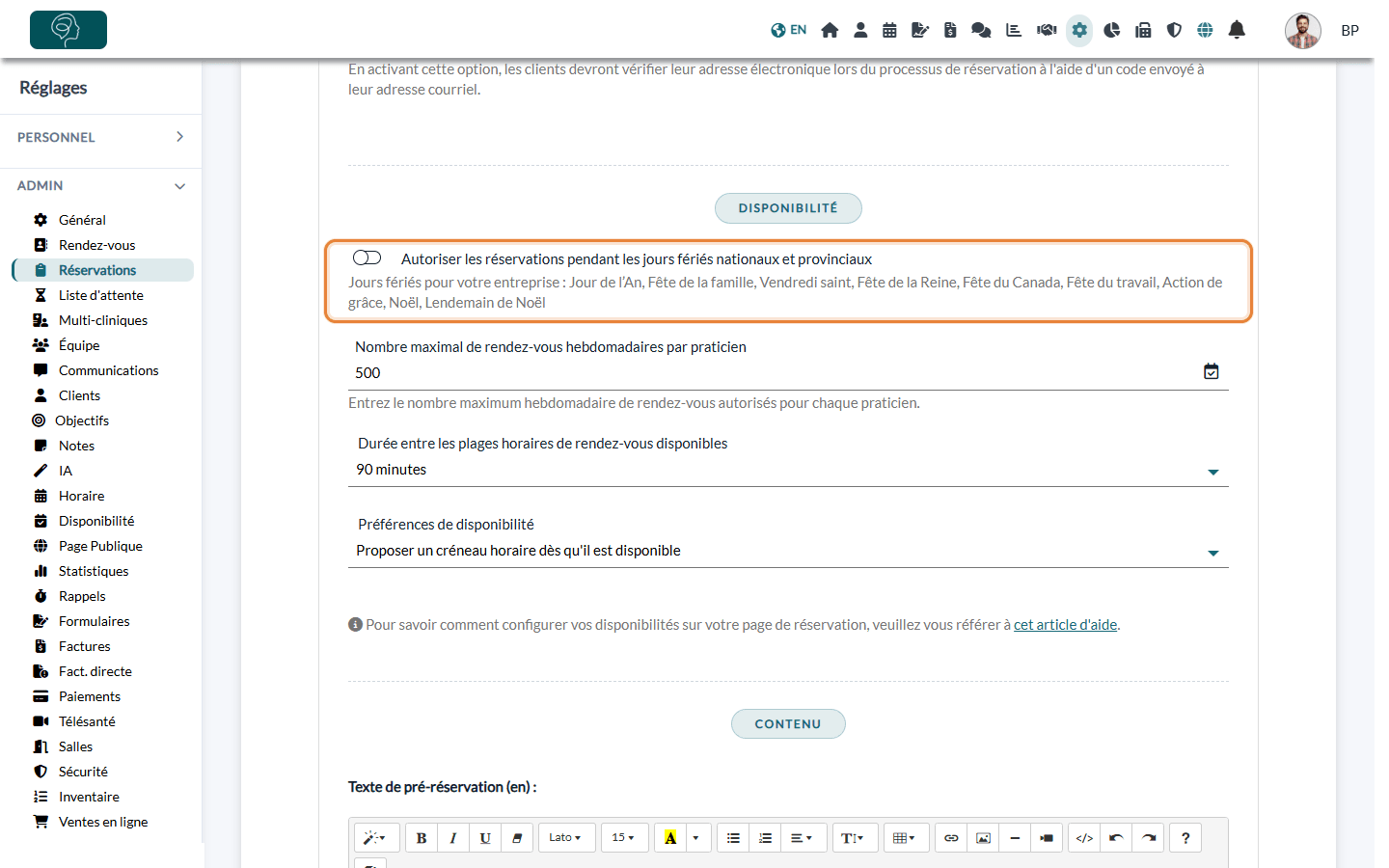Go to Liste d'attente sidebar item
The width and height of the screenshot is (1389, 868).
pyautogui.click(x=100, y=295)
